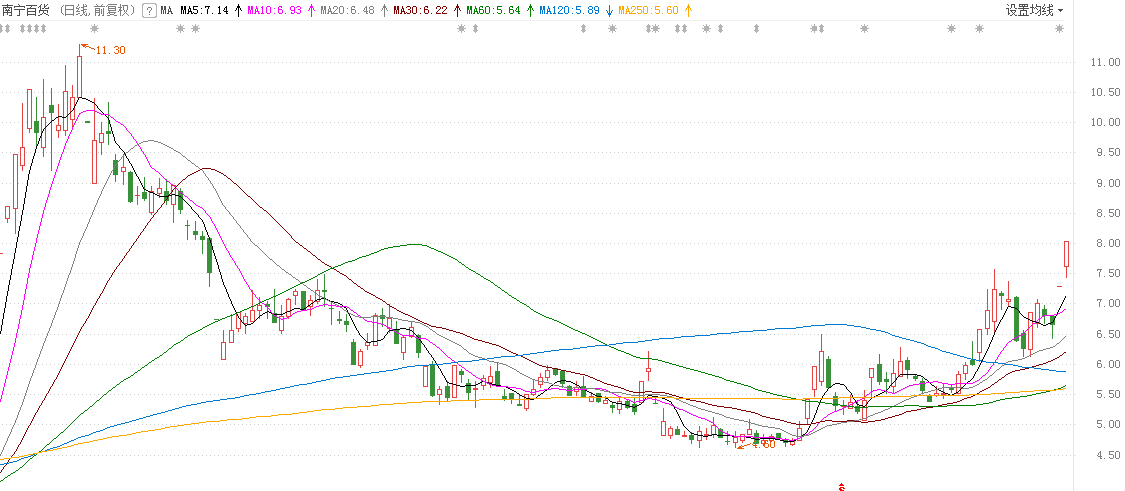The height and width of the screenshot is (491, 1125).
Task: Click the 南宁百货 stock name
Action: pos(28,10)
